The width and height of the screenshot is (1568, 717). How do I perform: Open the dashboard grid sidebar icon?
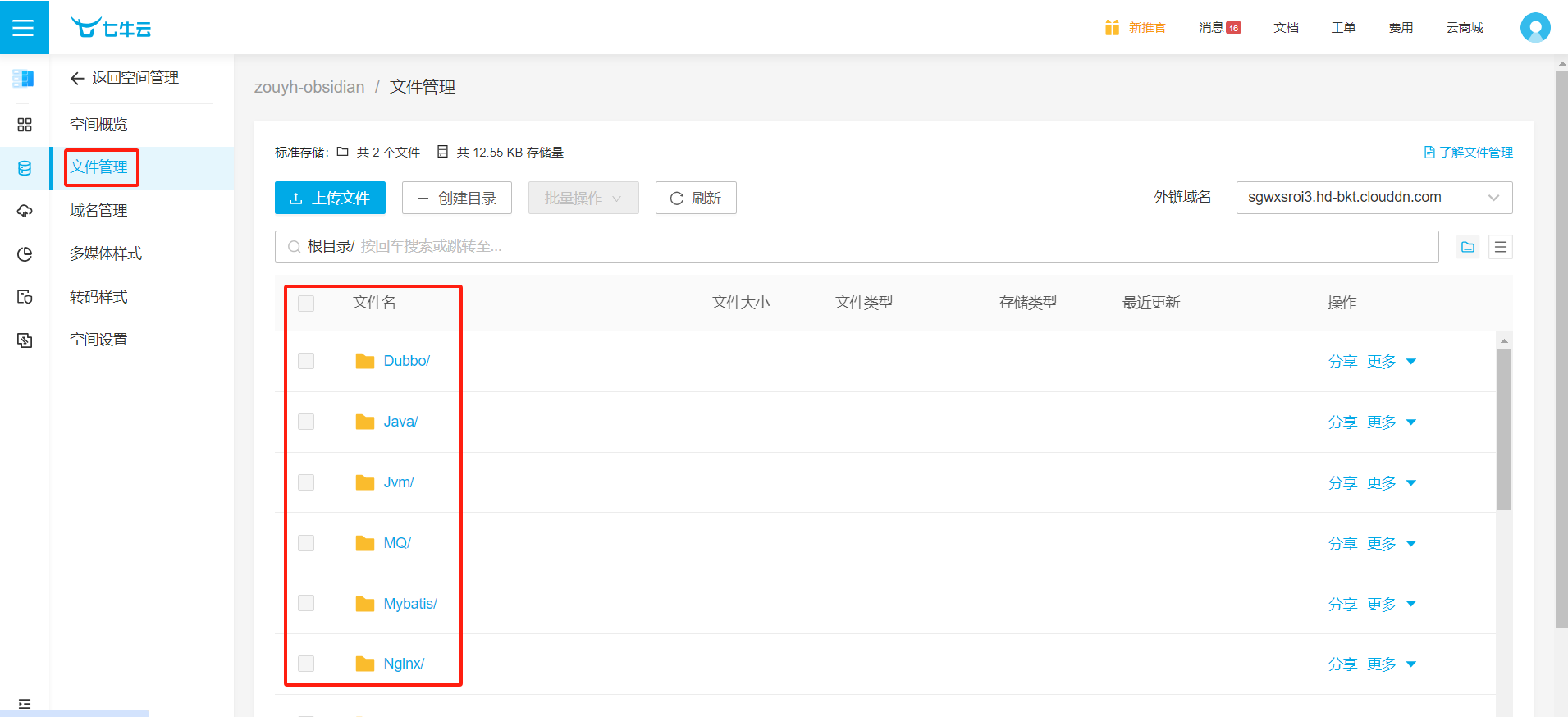pos(25,125)
